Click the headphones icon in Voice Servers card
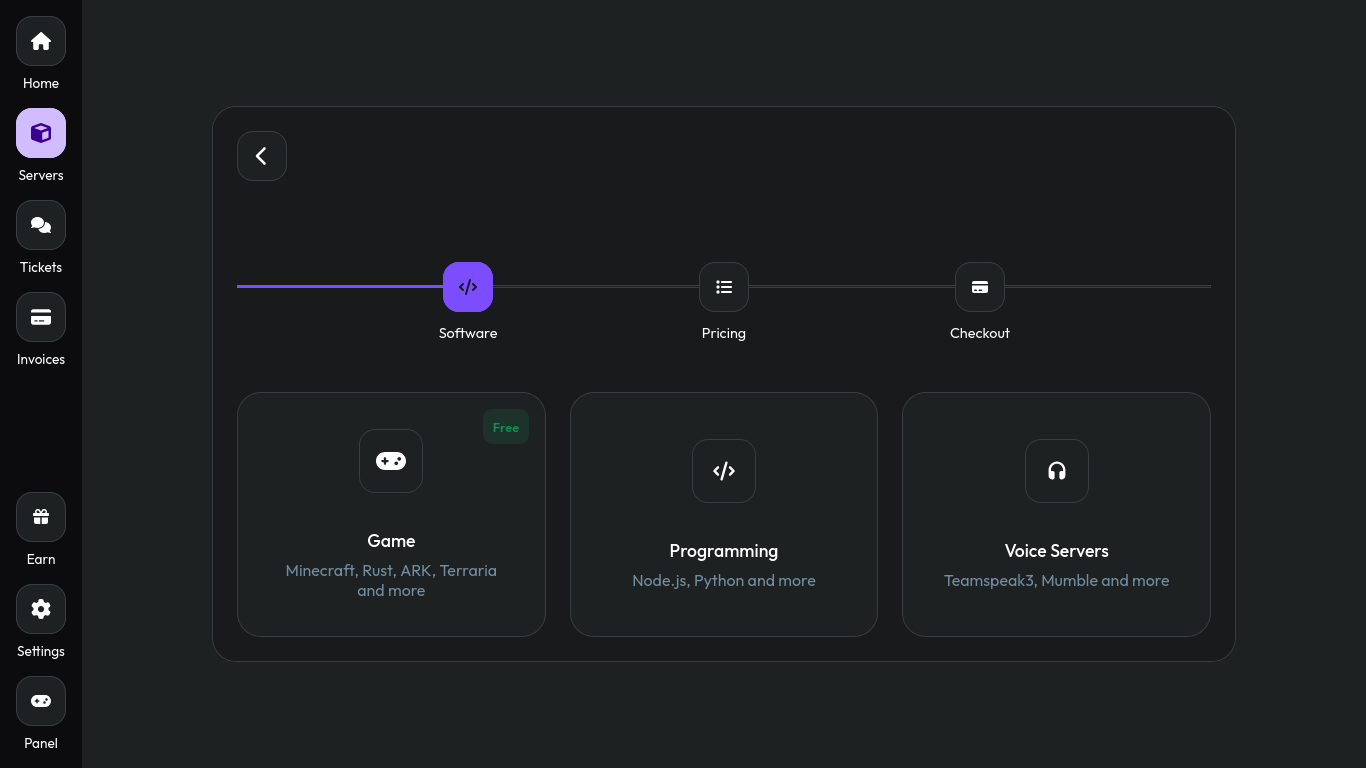The width and height of the screenshot is (1366, 768). 1057,471
